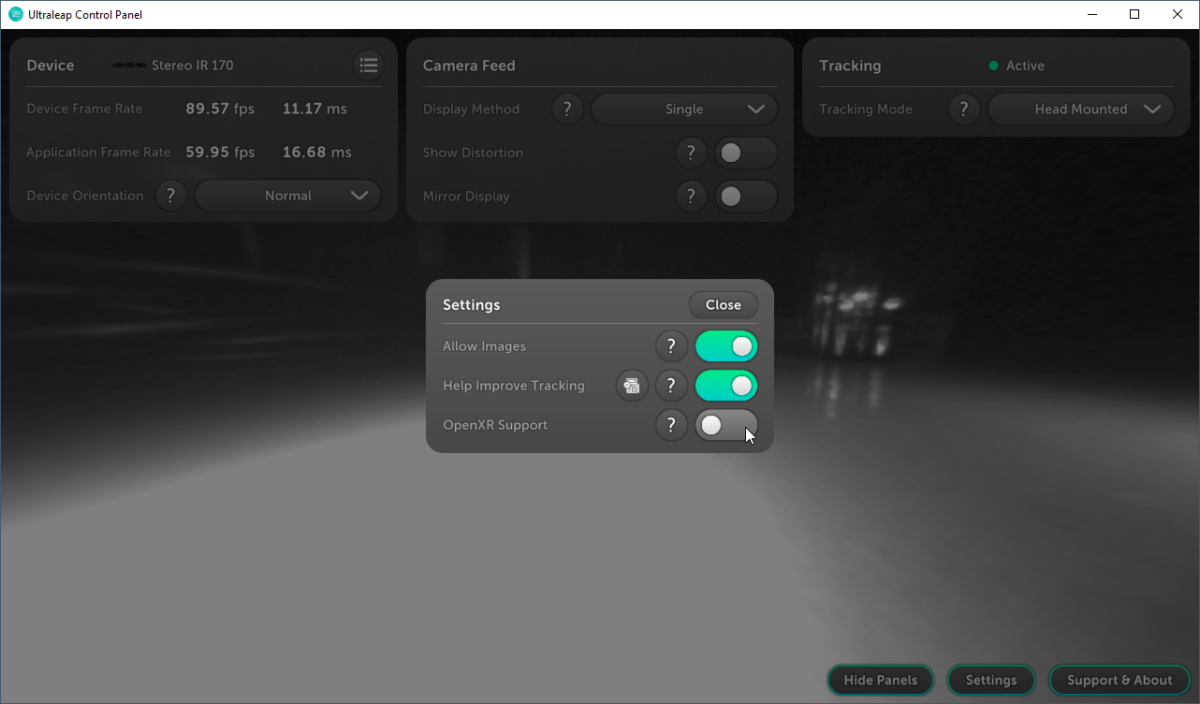
Task: Open Support & About
Action: click(x=1119, y=680)
